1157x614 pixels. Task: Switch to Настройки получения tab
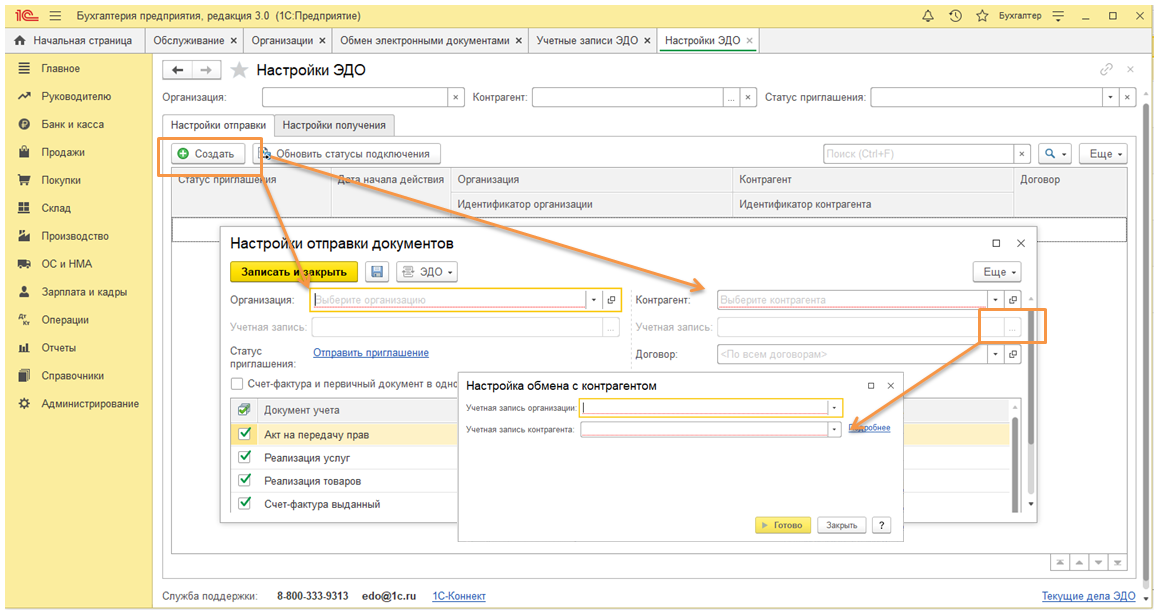(x=334, y=125)
